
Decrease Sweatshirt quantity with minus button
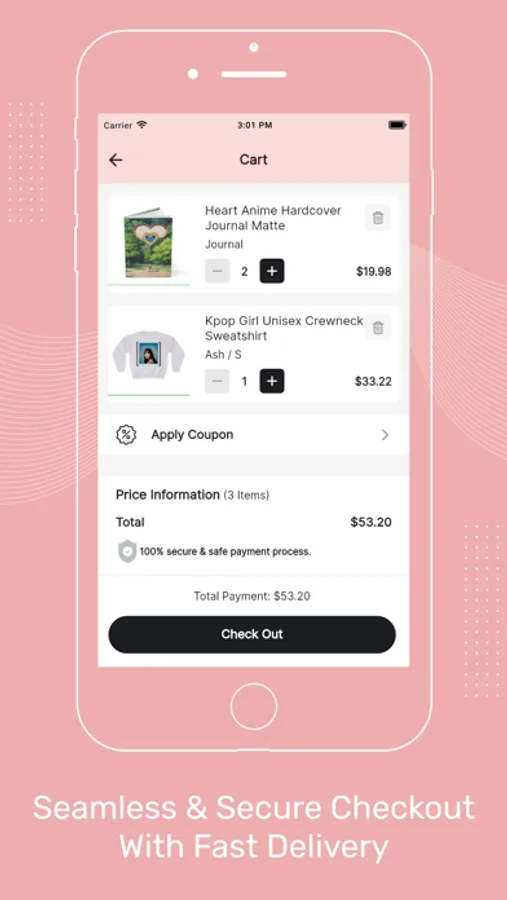[218, 381]
